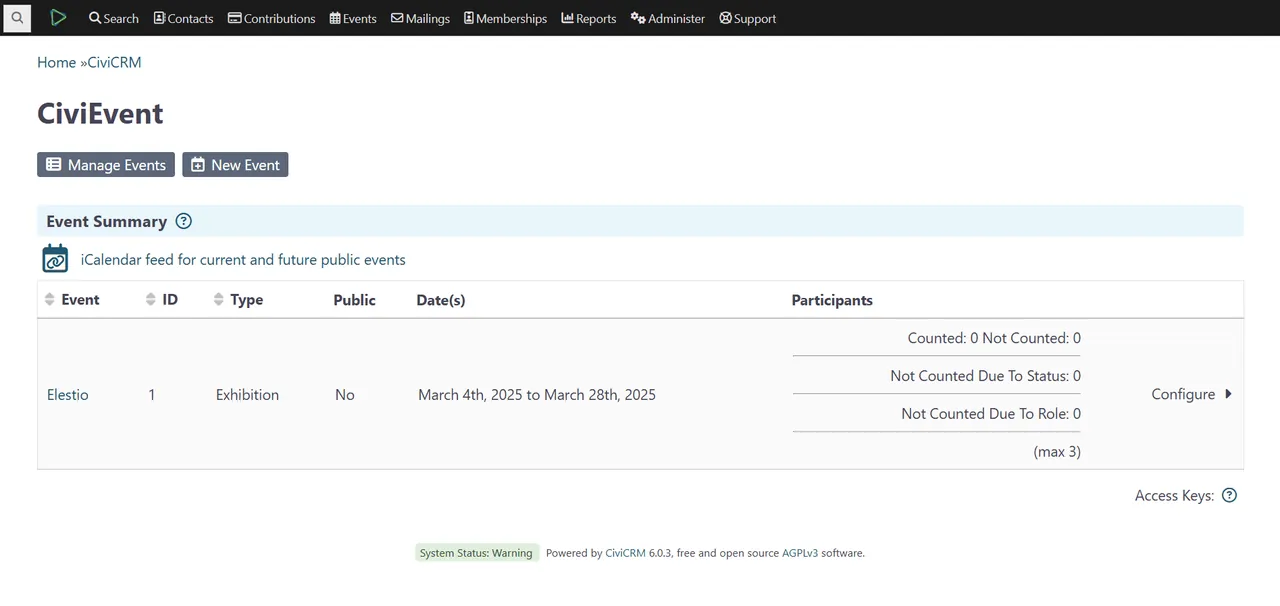Open the Memberships menu
This screenshot has width=1280, height=606.
[505, 18]
